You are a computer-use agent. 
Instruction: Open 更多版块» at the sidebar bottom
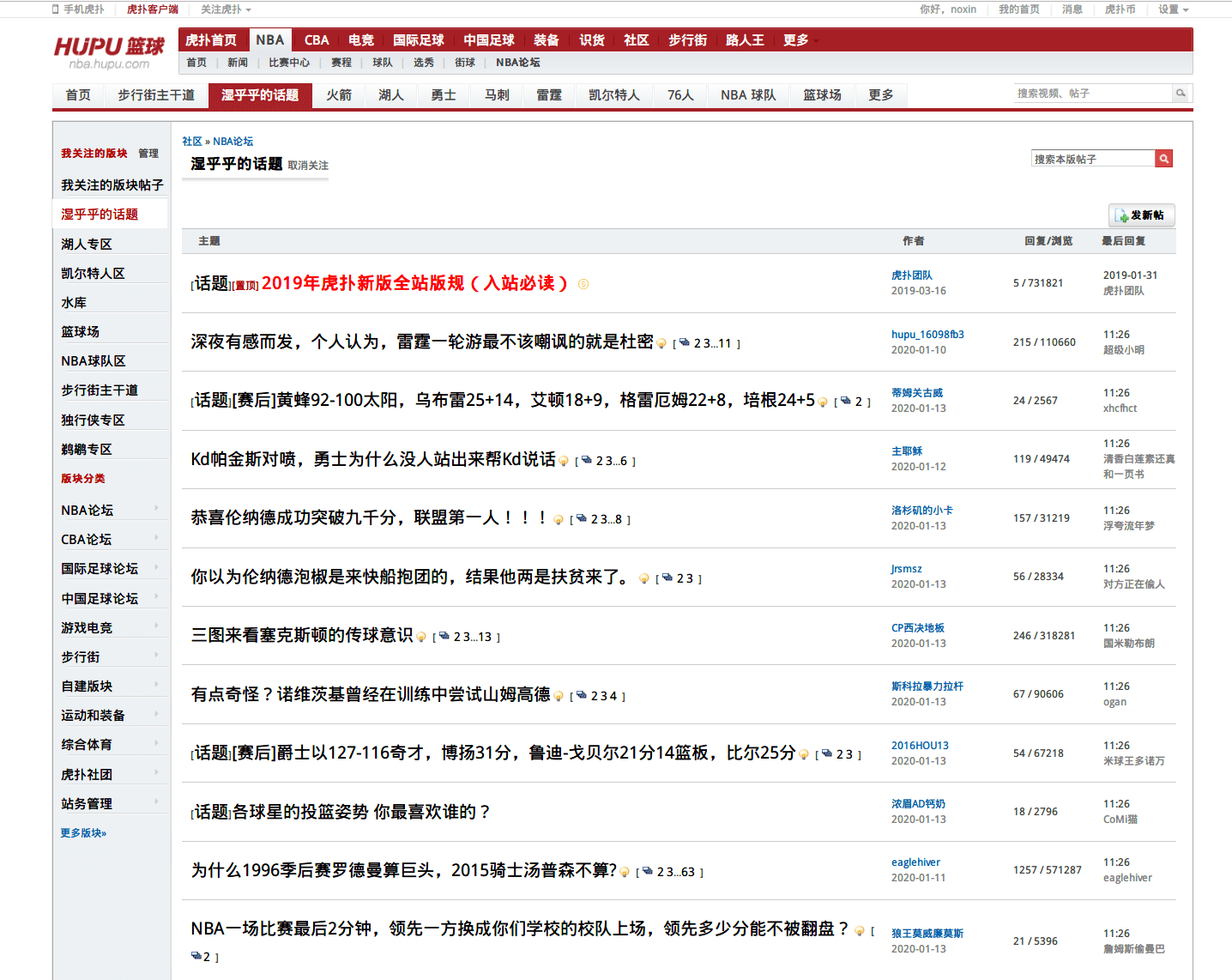tap(82, 832)
